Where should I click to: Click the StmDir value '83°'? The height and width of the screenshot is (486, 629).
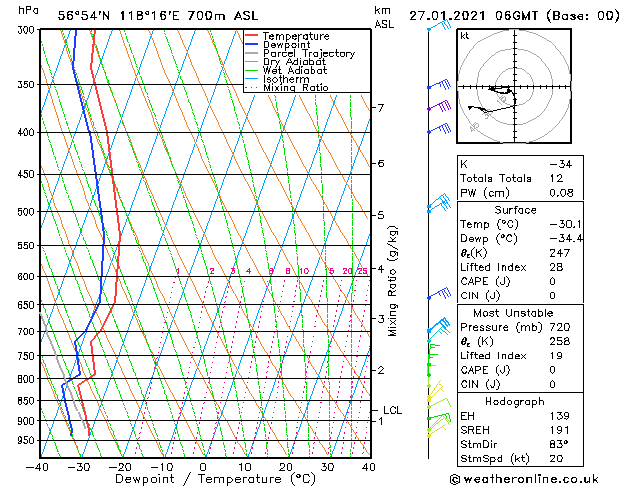[x=559, y=444]
